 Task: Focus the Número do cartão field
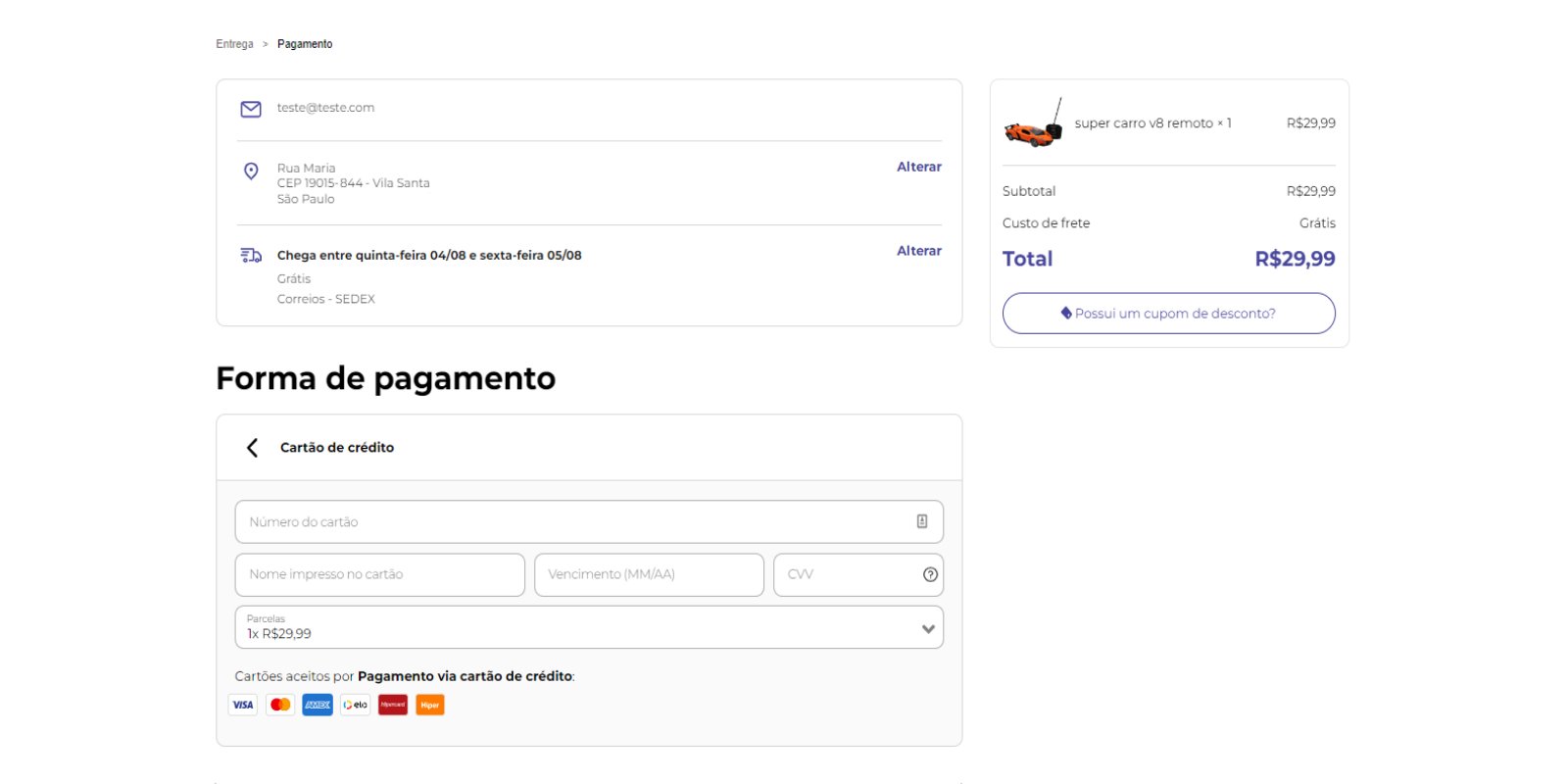(589, 522)
